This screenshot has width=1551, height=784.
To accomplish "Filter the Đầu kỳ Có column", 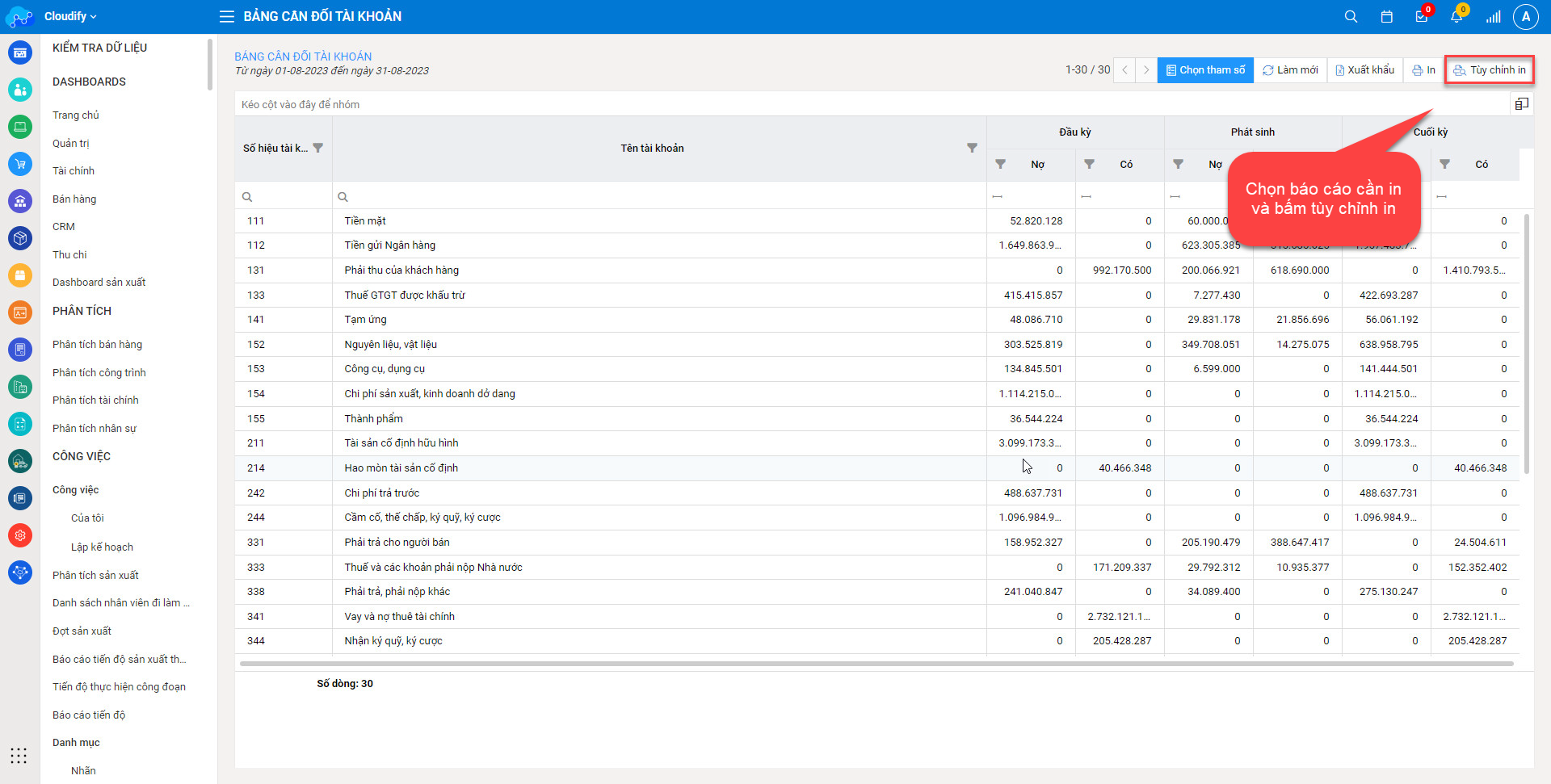I will pyautogui.click(x=1089, y=164).
